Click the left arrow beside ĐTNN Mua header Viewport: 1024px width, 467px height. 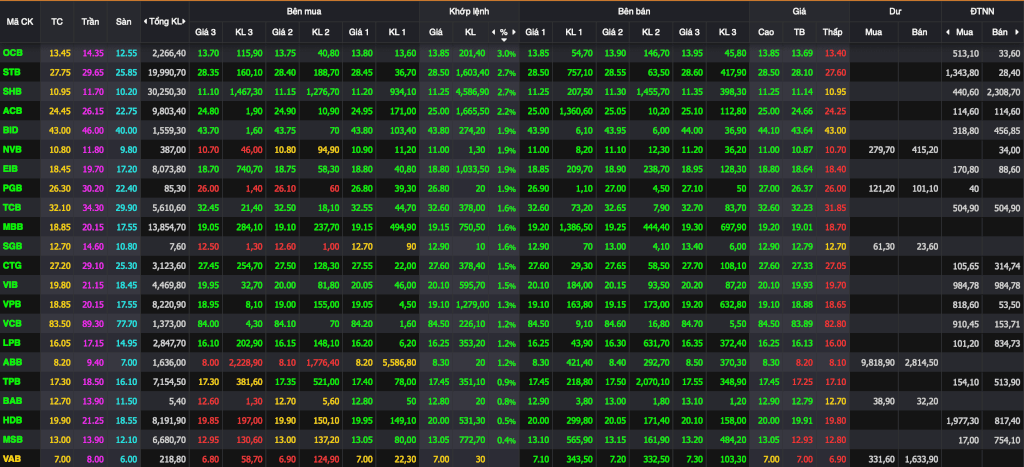coord(947,31)
